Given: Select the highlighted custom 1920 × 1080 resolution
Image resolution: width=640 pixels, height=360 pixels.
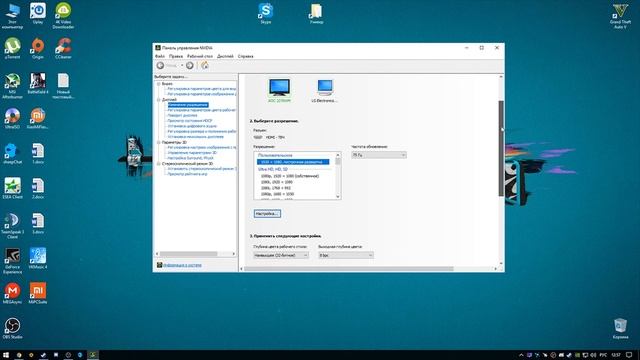Looking at the screenshot, I should tap(293, 162).
